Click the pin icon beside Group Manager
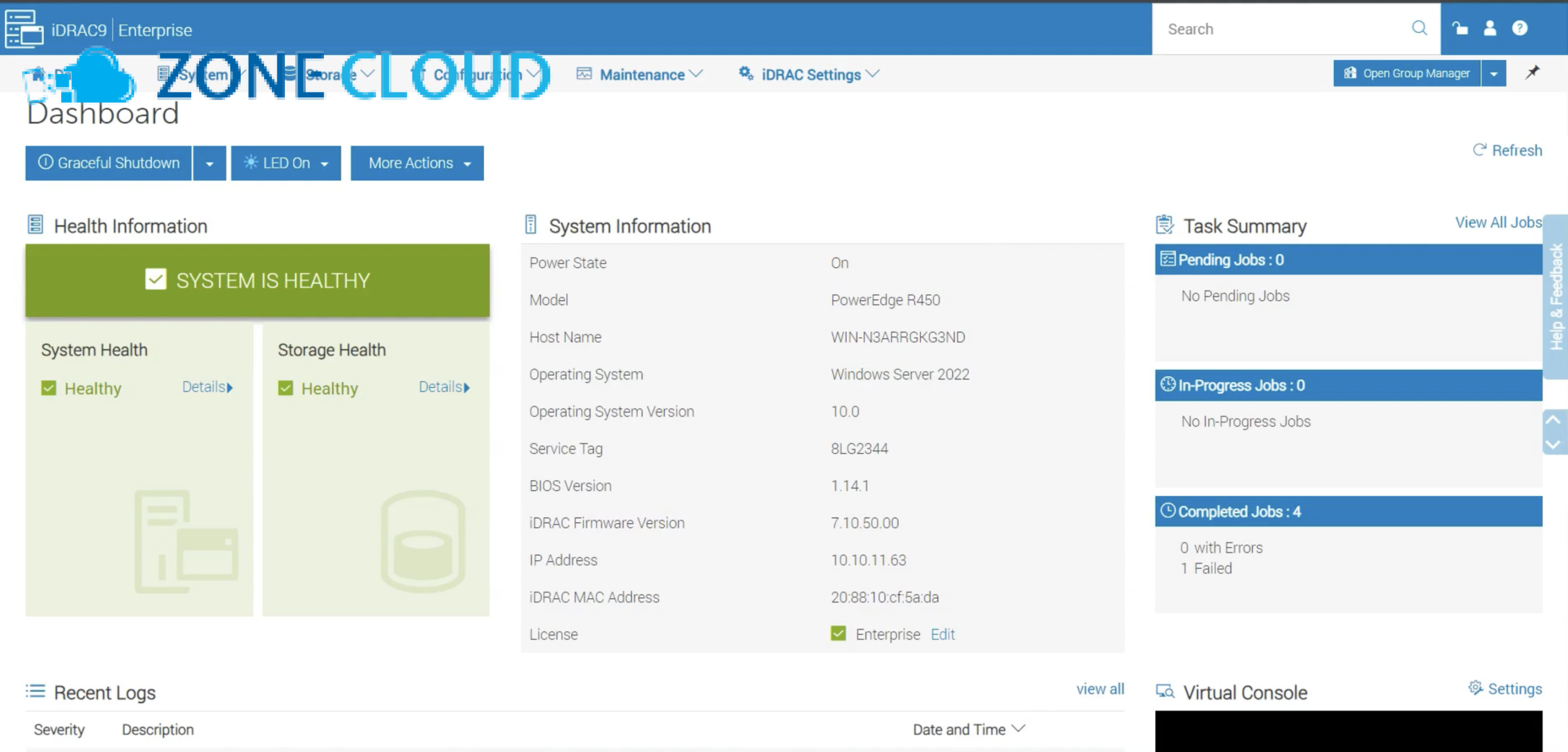The height and width of the screenshot is (752, 1568). pos(1532,73)
